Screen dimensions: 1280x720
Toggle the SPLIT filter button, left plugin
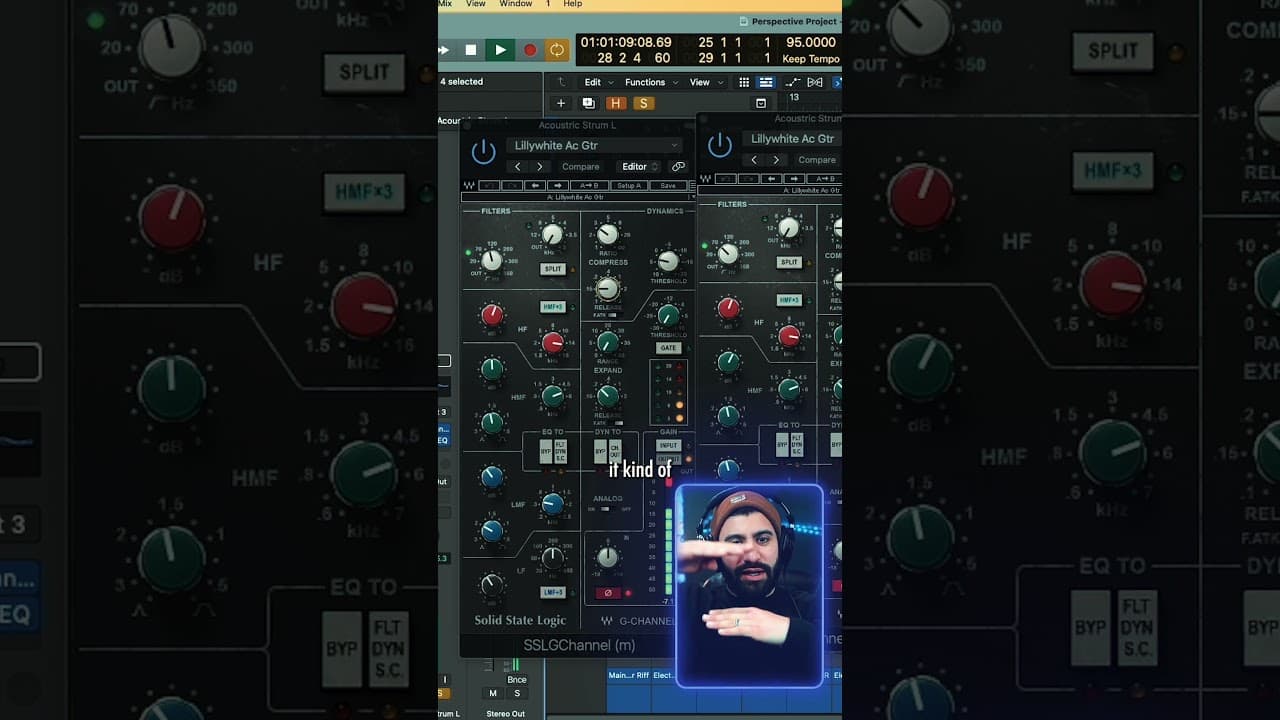[x=553, y=269]
